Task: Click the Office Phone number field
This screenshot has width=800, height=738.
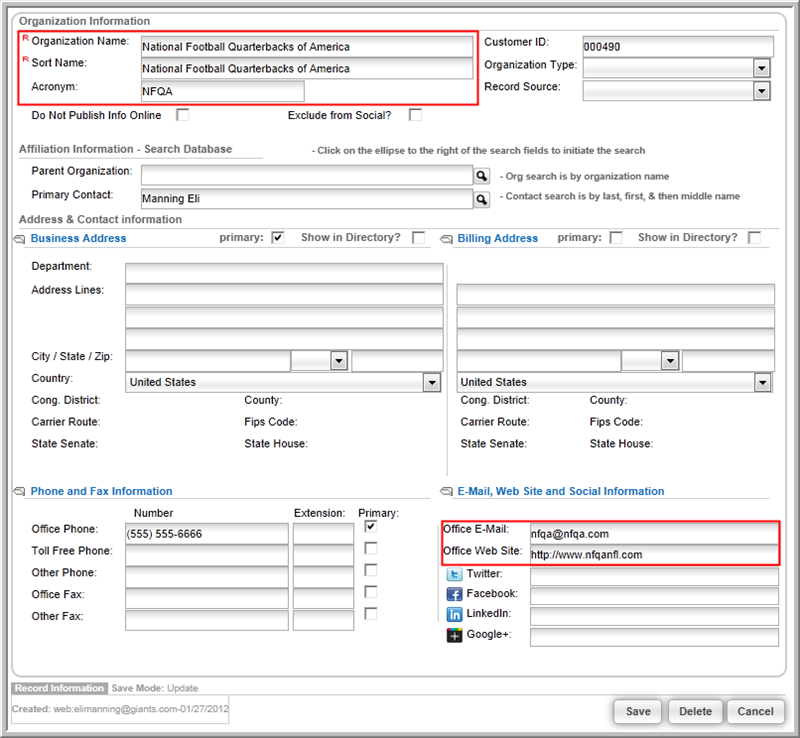Action: click(x=207, y=534)
